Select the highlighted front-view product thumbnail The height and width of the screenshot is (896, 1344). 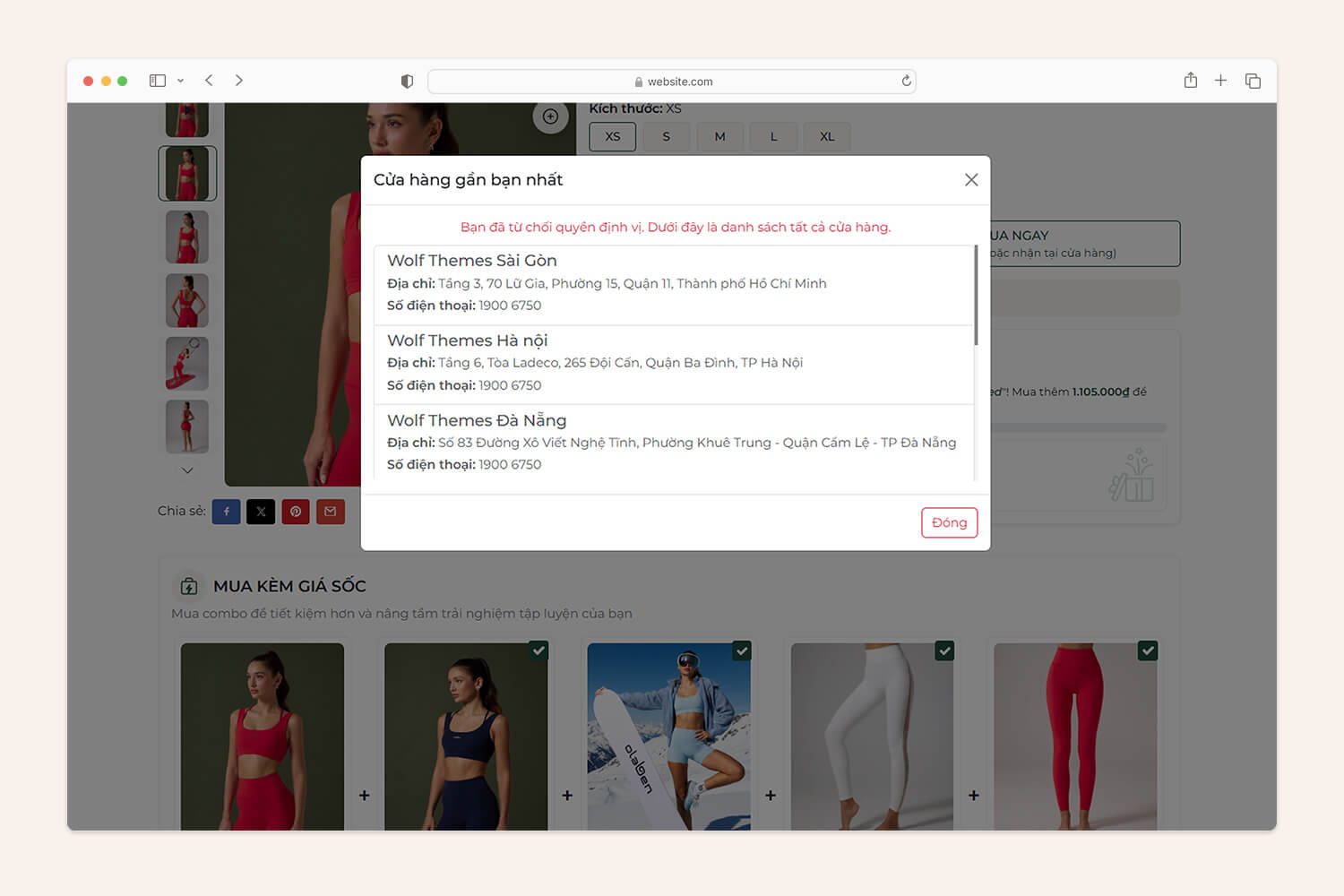pos(187,174)
